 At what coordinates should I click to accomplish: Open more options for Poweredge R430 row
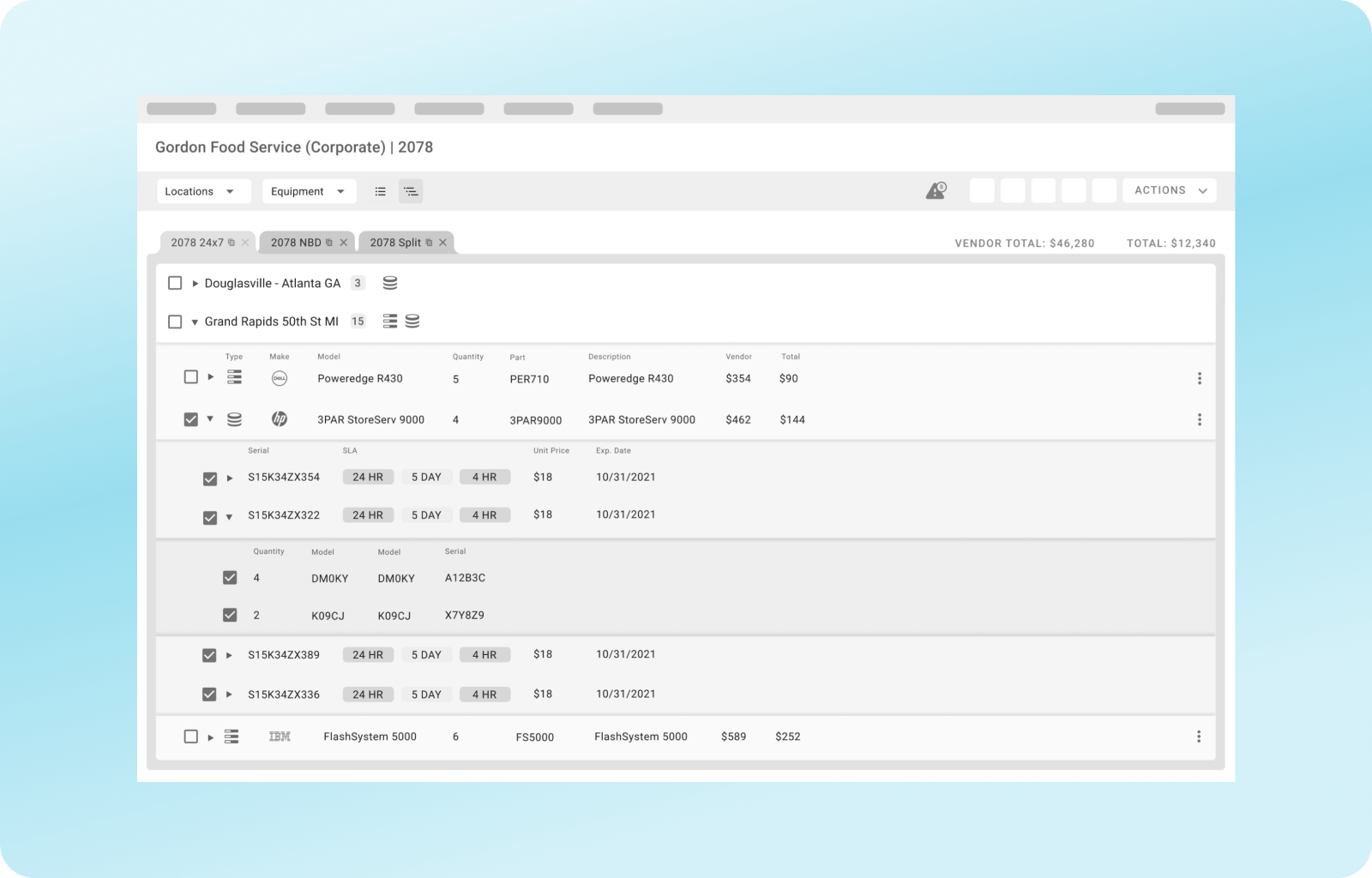click(1199, 378)
